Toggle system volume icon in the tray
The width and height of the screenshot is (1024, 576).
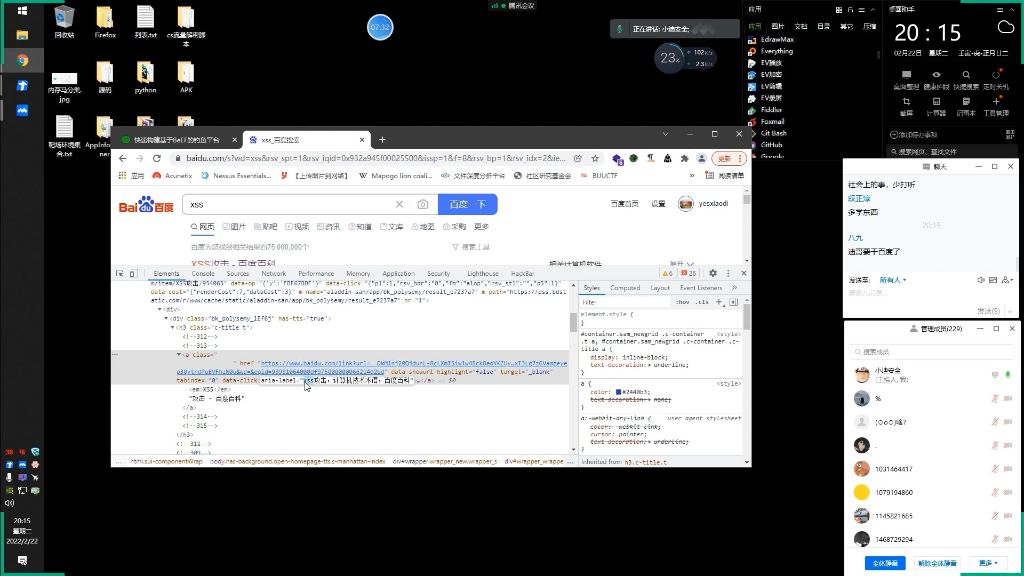tap(9, 503)
